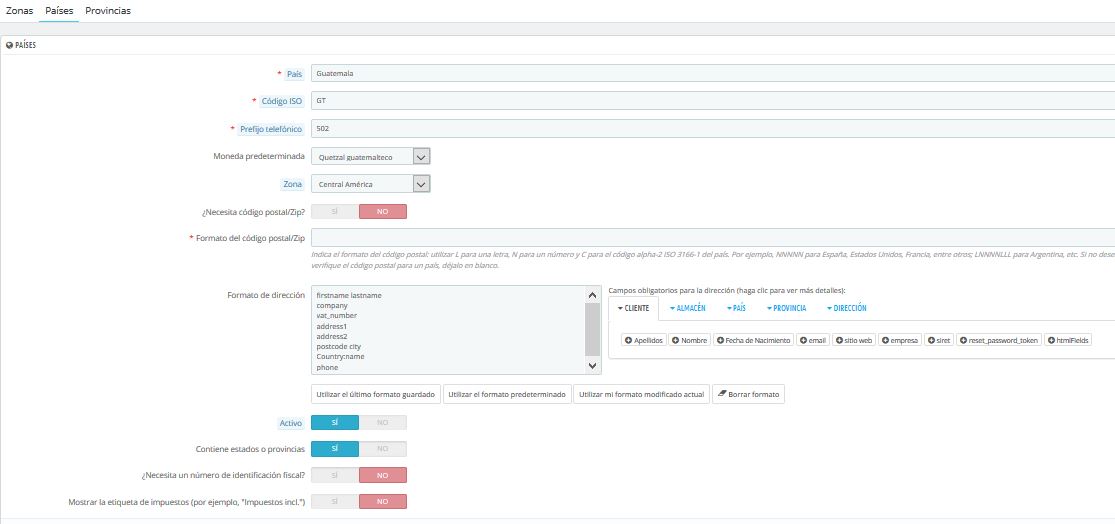Click the 'company' line in address format
The image size is (1115, 524).
tap(332, 305)
